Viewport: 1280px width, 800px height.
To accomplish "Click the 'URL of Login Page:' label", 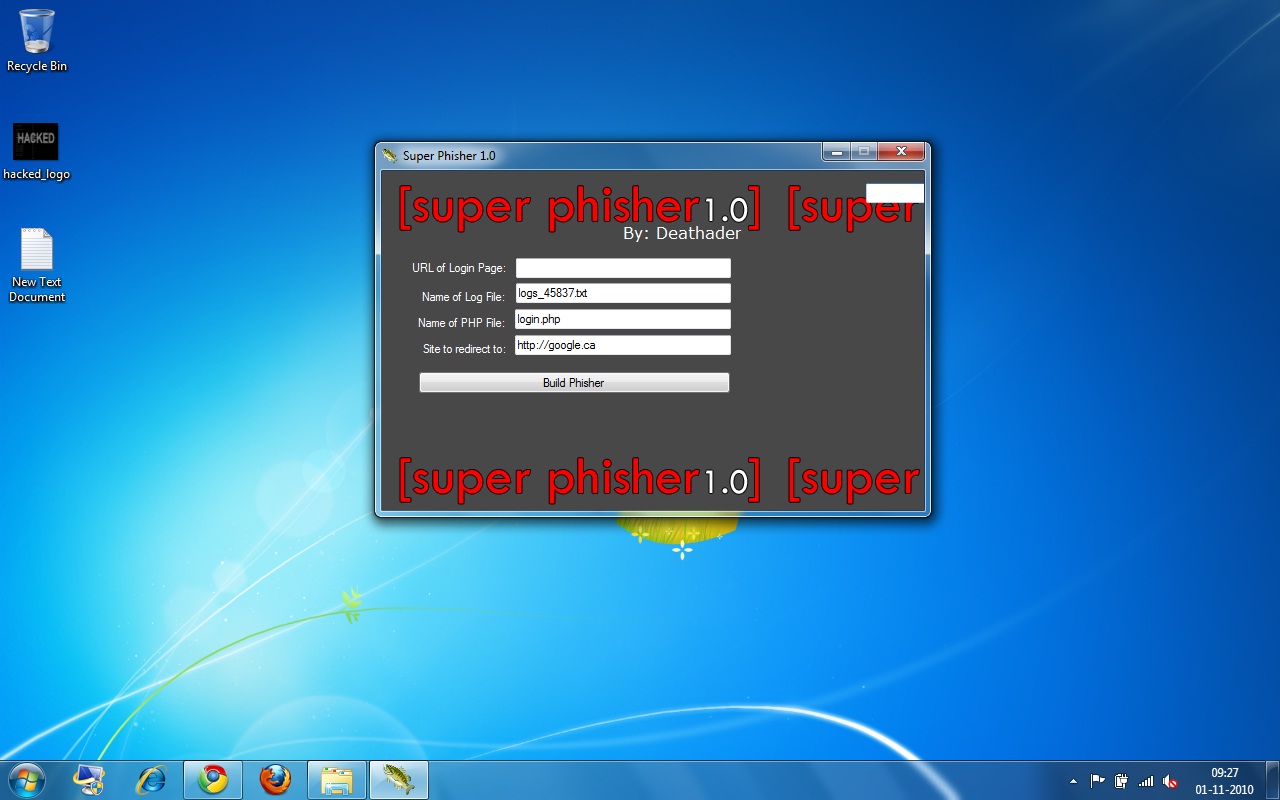I will click(x=459, y=268).
